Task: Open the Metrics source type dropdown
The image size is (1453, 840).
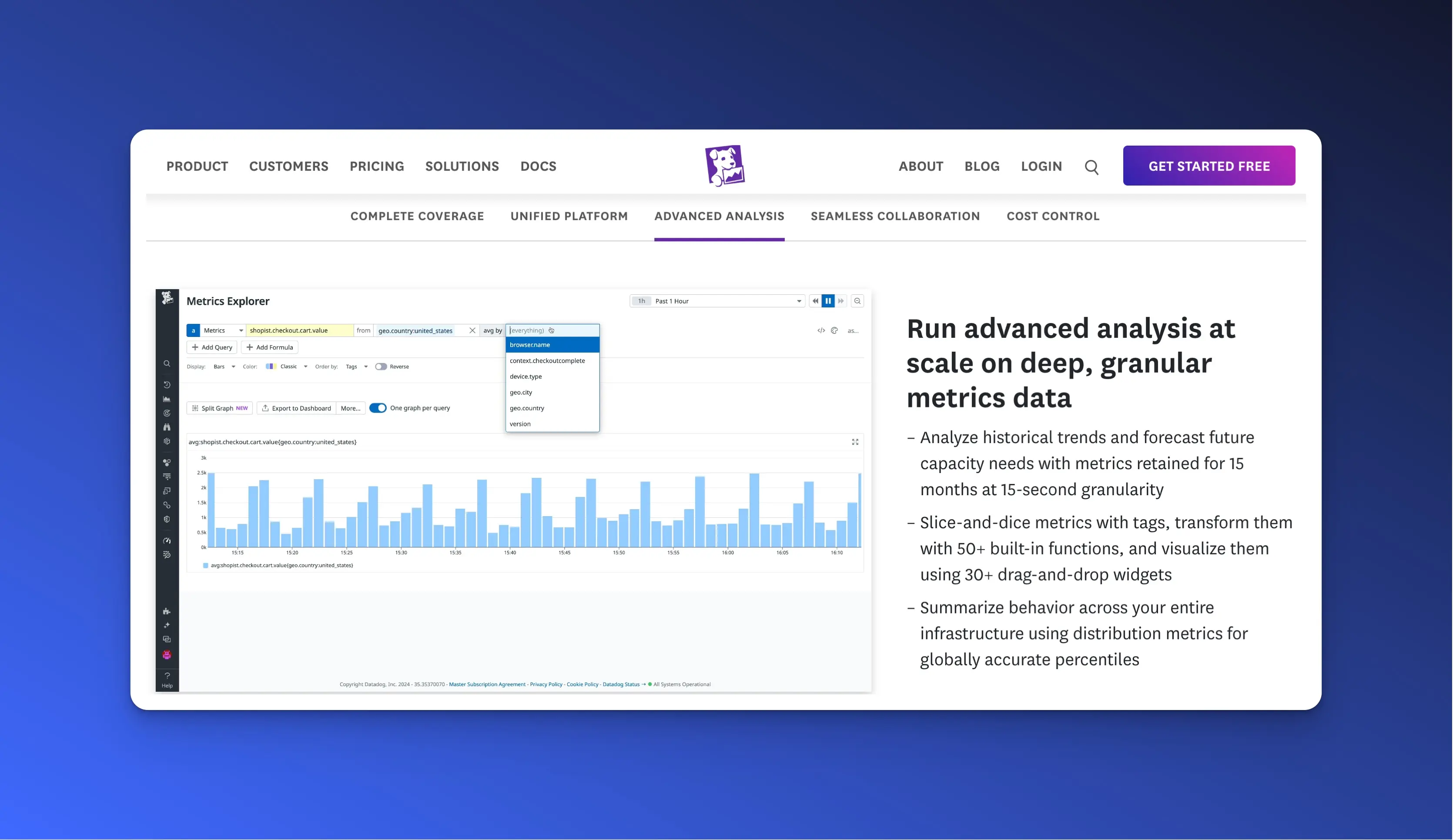Action: (x=223, y=330)
